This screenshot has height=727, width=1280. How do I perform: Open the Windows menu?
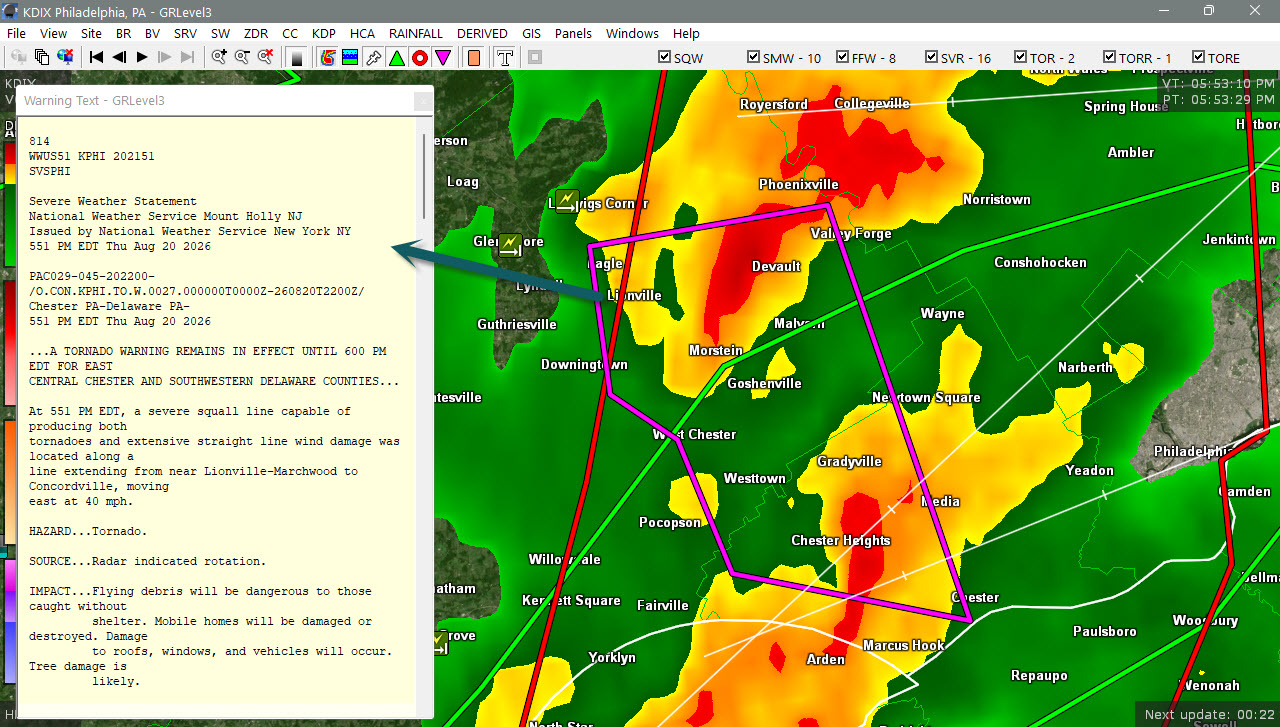click(632, 33)
